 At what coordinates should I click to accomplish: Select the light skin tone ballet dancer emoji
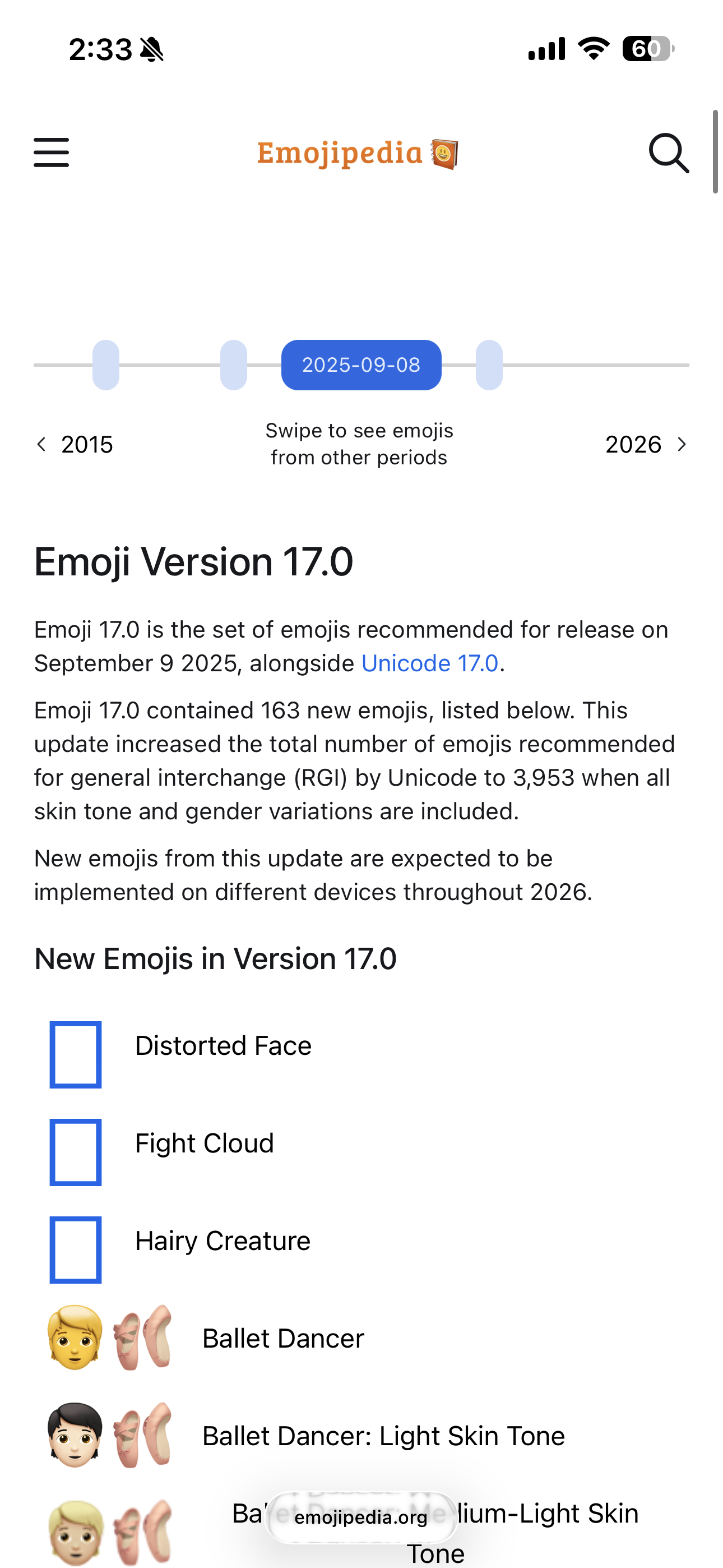(110, 1435)
